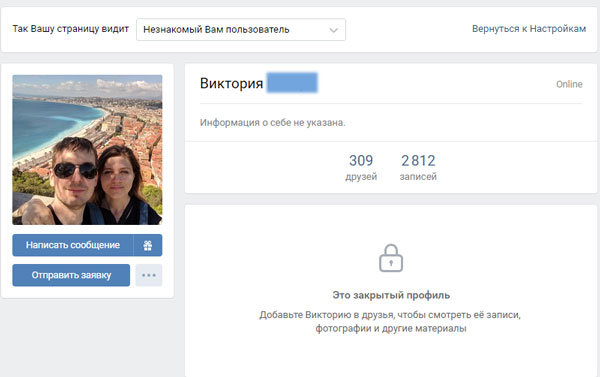
Task: Open the 2 812 записей posts counter
Action: pos(418,167)
